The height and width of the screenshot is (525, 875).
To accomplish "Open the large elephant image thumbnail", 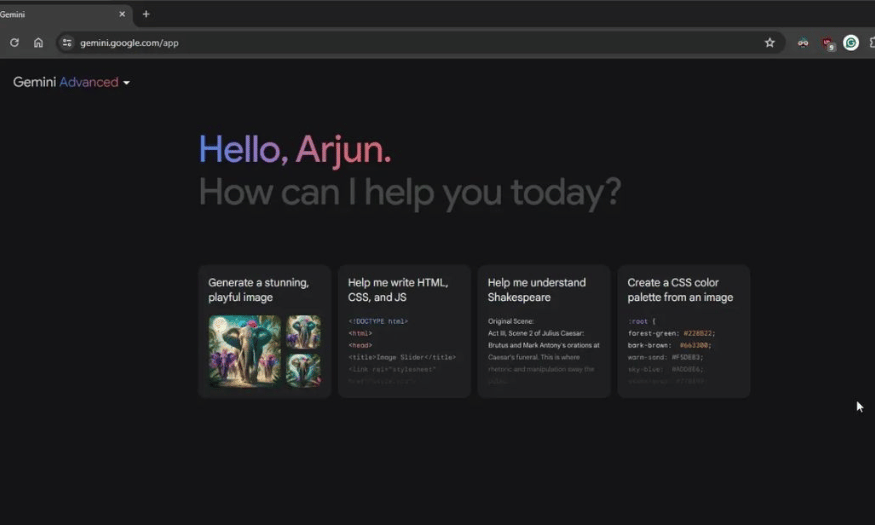I will tap(244, 351).
